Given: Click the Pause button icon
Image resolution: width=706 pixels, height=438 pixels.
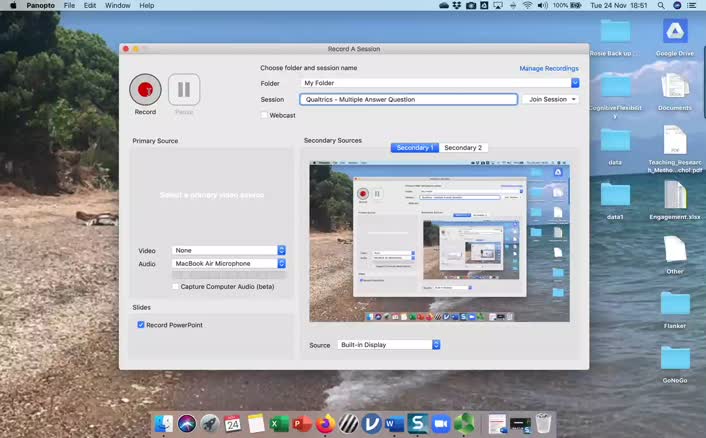Looking at the screenshot, I should tap(184, 89).
